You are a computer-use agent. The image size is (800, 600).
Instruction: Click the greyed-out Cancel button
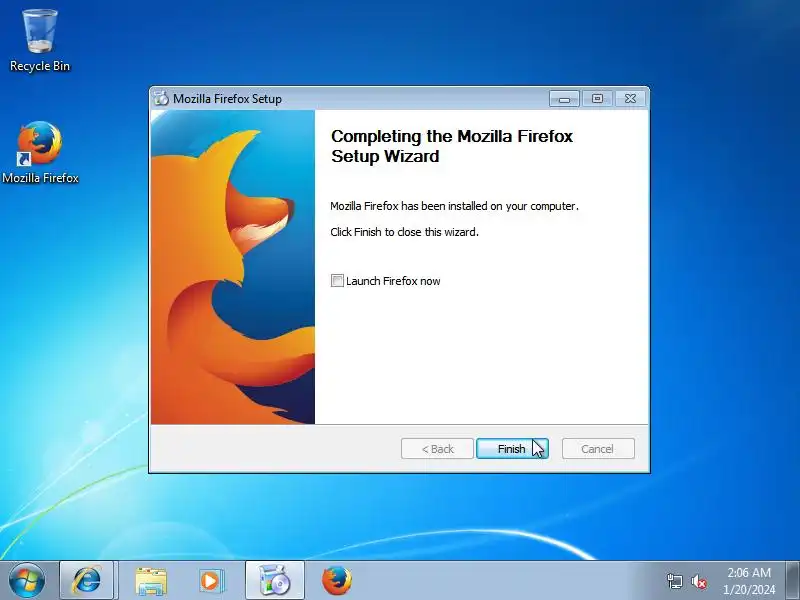[598, 448]
